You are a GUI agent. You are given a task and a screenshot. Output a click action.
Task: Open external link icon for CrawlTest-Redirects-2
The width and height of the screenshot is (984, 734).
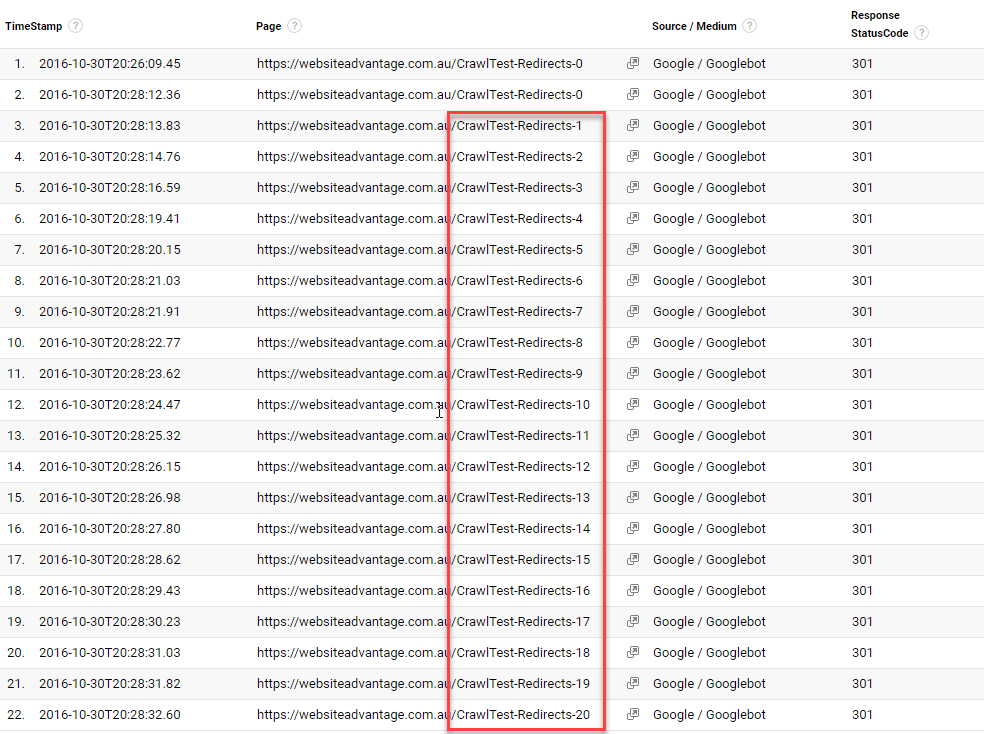tap(633, 156)
